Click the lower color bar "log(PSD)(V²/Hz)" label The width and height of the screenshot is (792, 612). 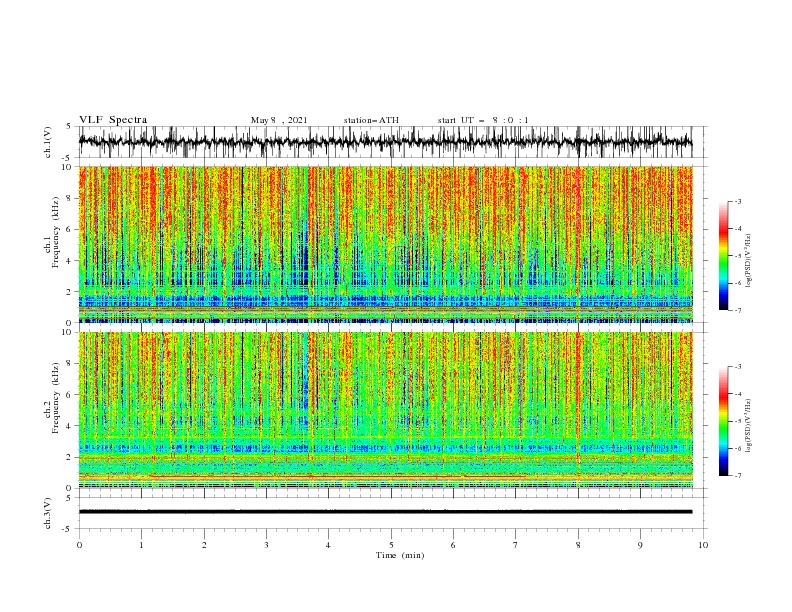coord(748,426)
